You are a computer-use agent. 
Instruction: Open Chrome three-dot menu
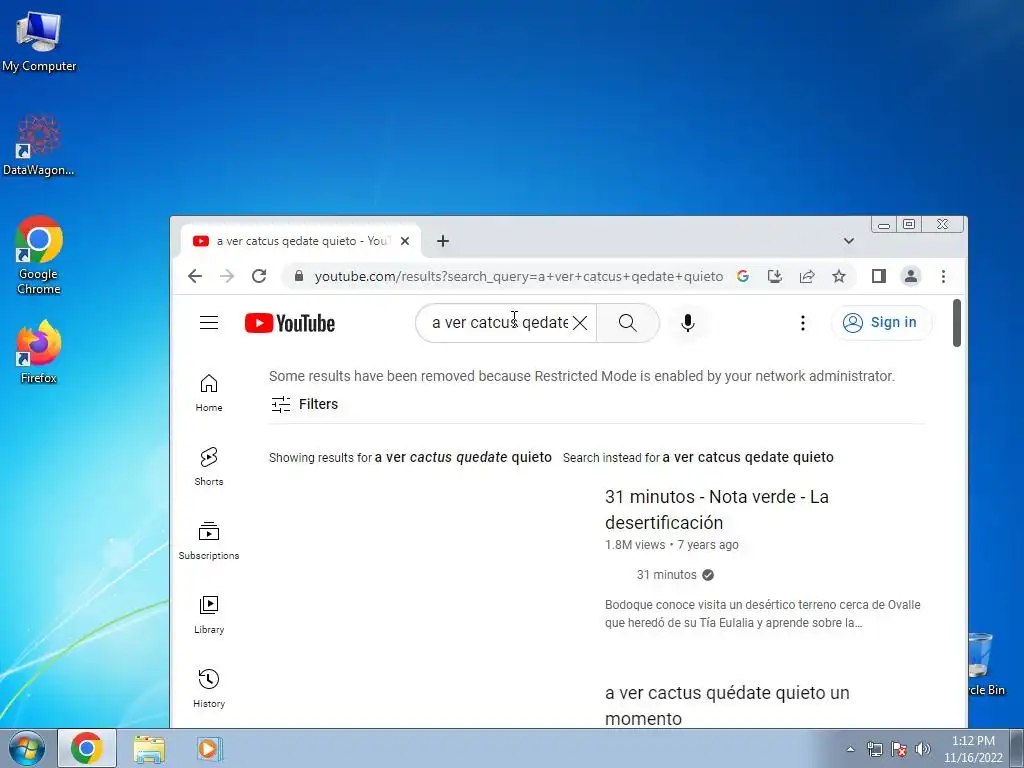[943, 276]
